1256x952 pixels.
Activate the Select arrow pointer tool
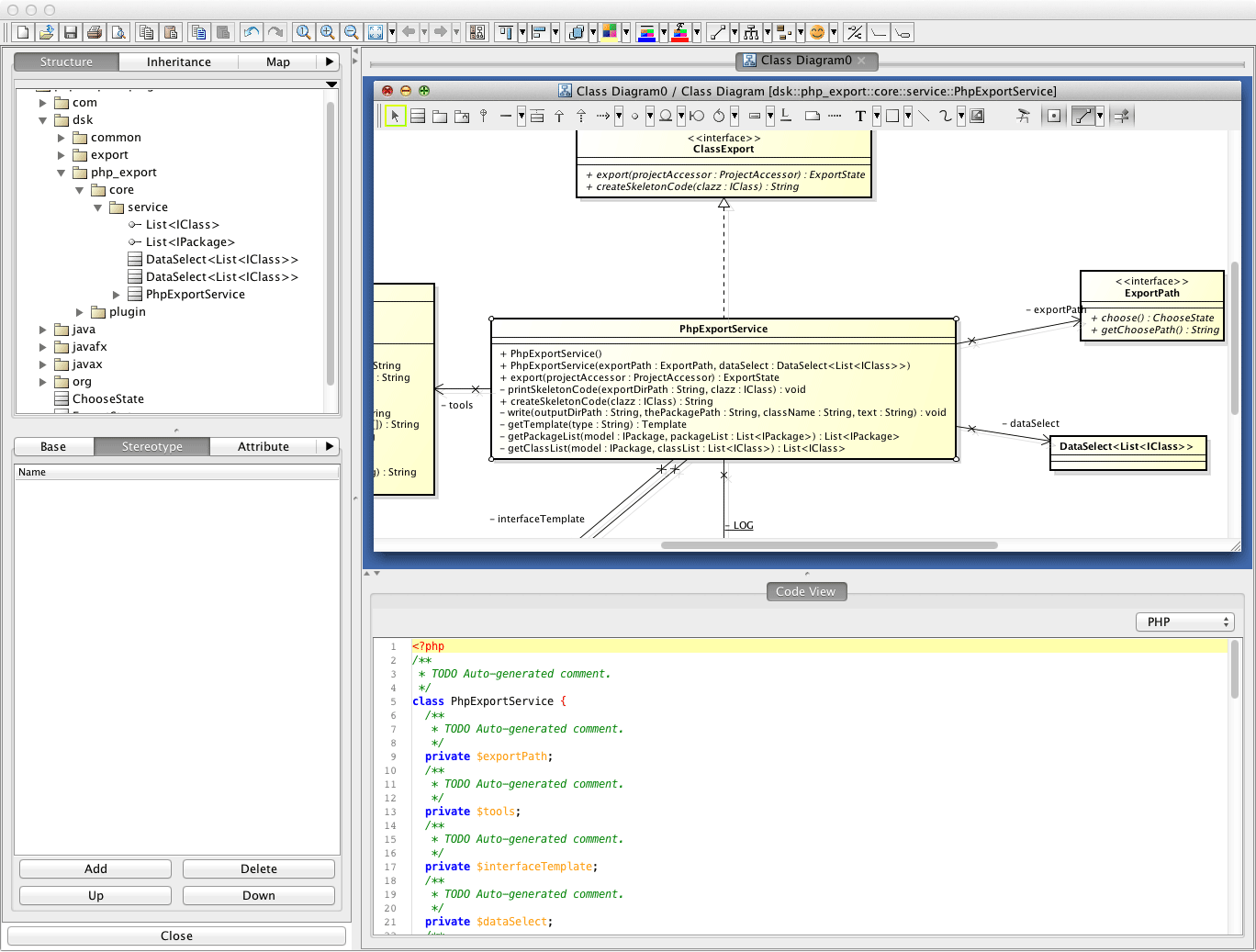[x=395, y=116]
